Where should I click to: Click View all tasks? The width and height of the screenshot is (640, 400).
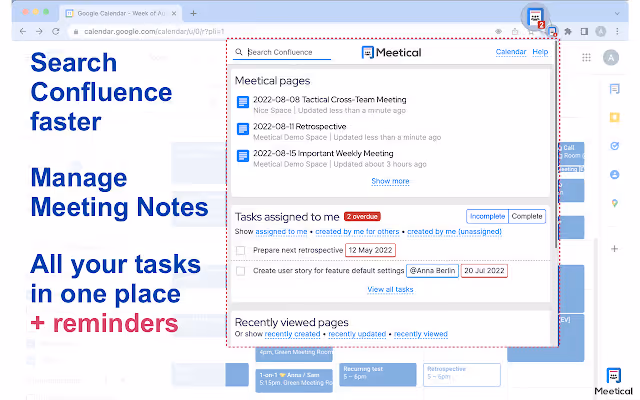tap(390, 289)
